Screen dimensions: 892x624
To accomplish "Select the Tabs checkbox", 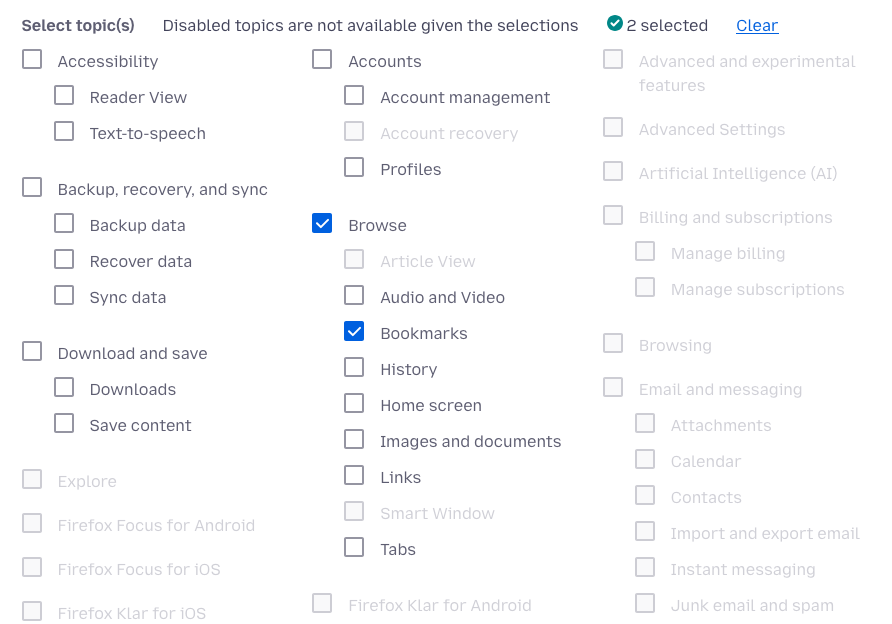I will (353, 547).
